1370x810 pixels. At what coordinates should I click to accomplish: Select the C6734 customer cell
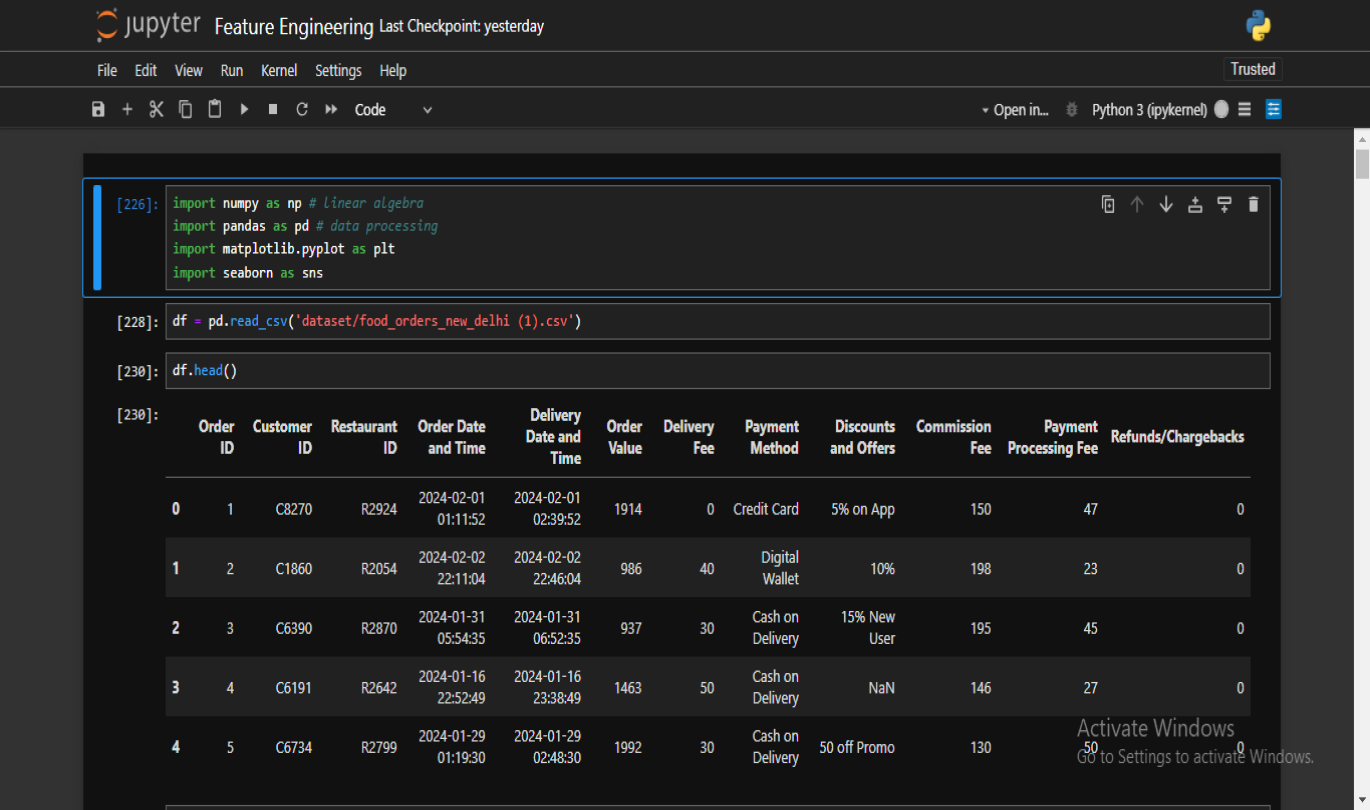(x=294, y=748)
